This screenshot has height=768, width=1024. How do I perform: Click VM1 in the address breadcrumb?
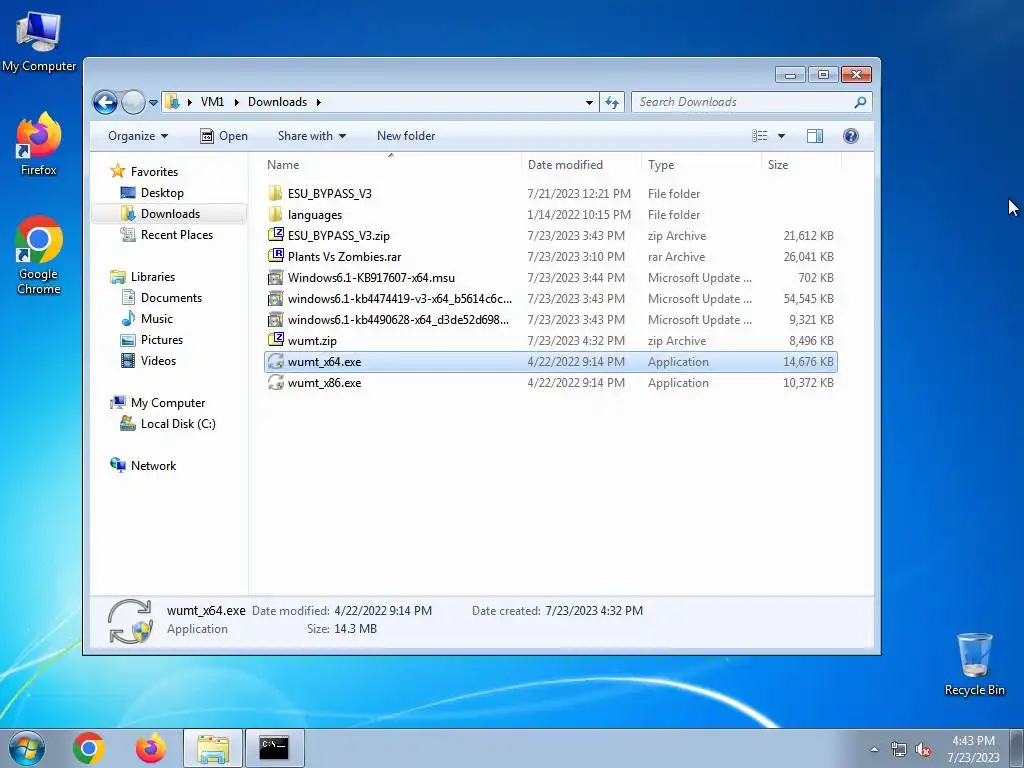point(212,102)
